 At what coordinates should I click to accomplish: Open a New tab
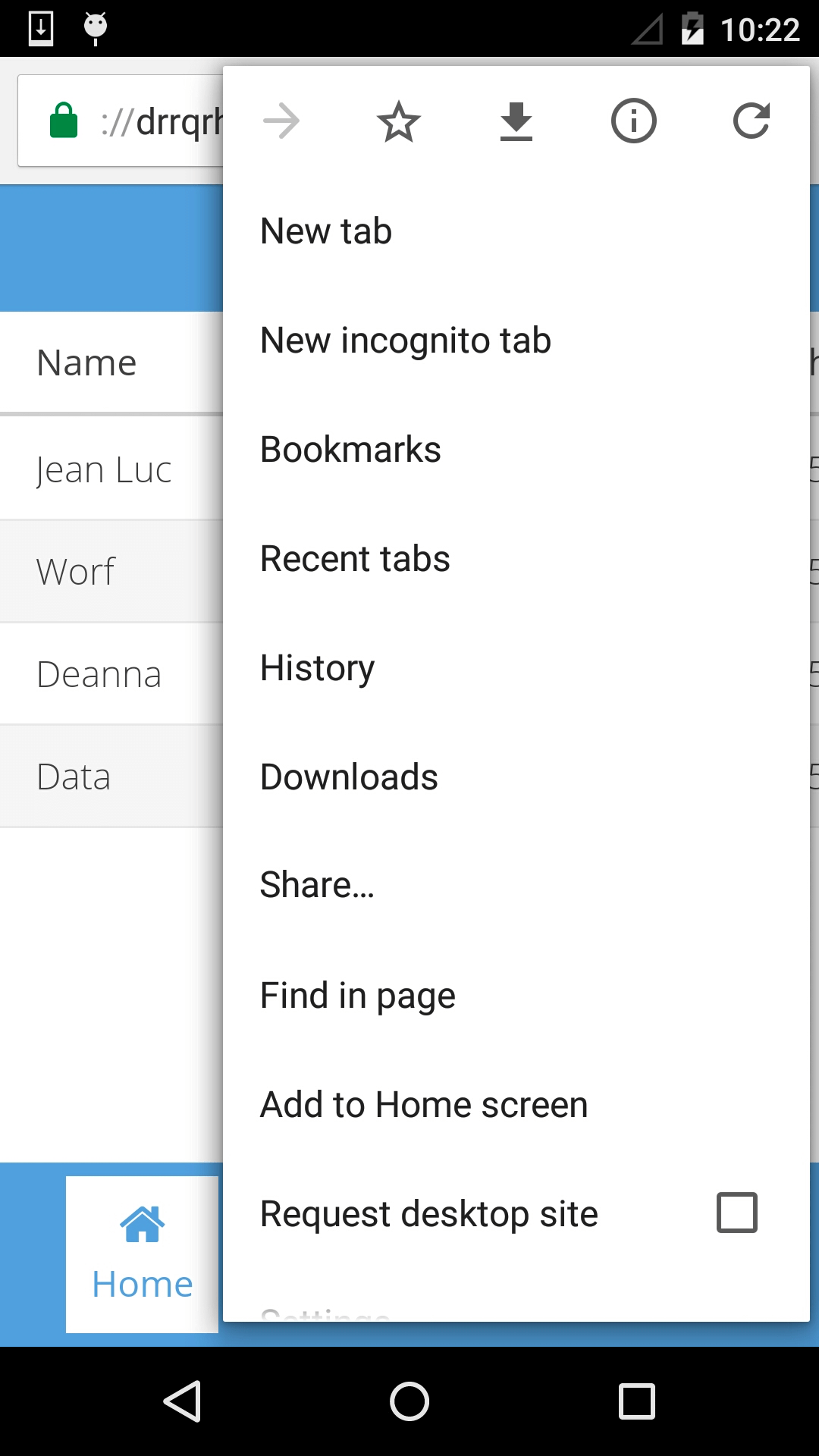pos(516,231)
